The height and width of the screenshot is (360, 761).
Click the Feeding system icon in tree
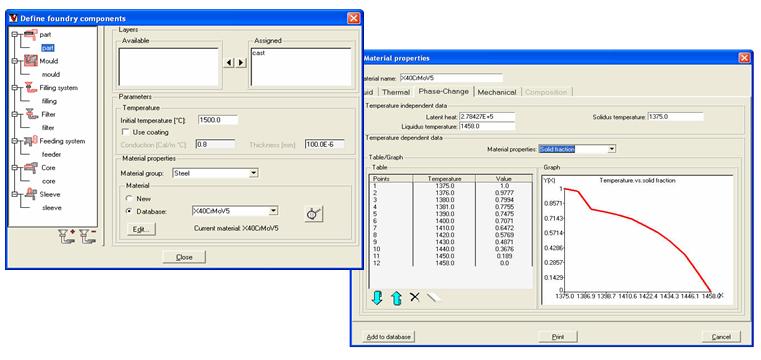point(31,141)
